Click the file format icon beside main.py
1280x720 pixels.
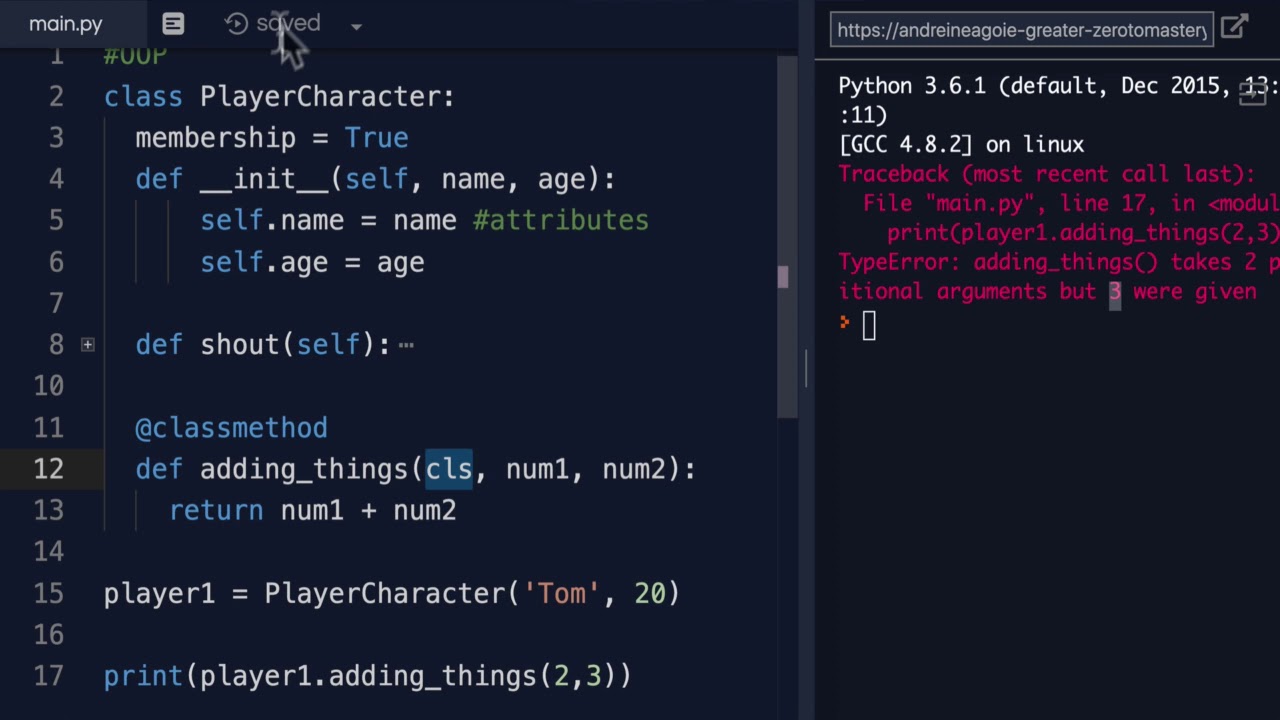173,24
